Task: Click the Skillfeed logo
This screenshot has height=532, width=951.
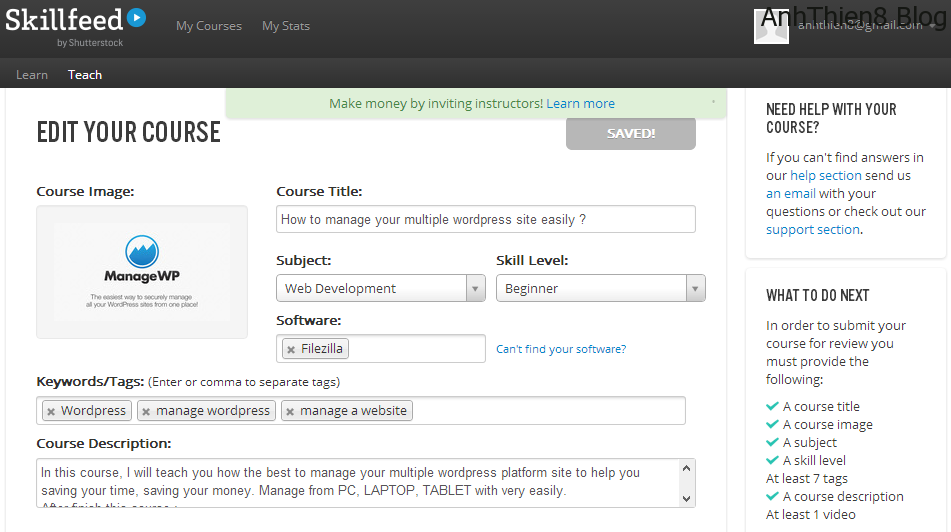Action: click(x=75, y=20)
